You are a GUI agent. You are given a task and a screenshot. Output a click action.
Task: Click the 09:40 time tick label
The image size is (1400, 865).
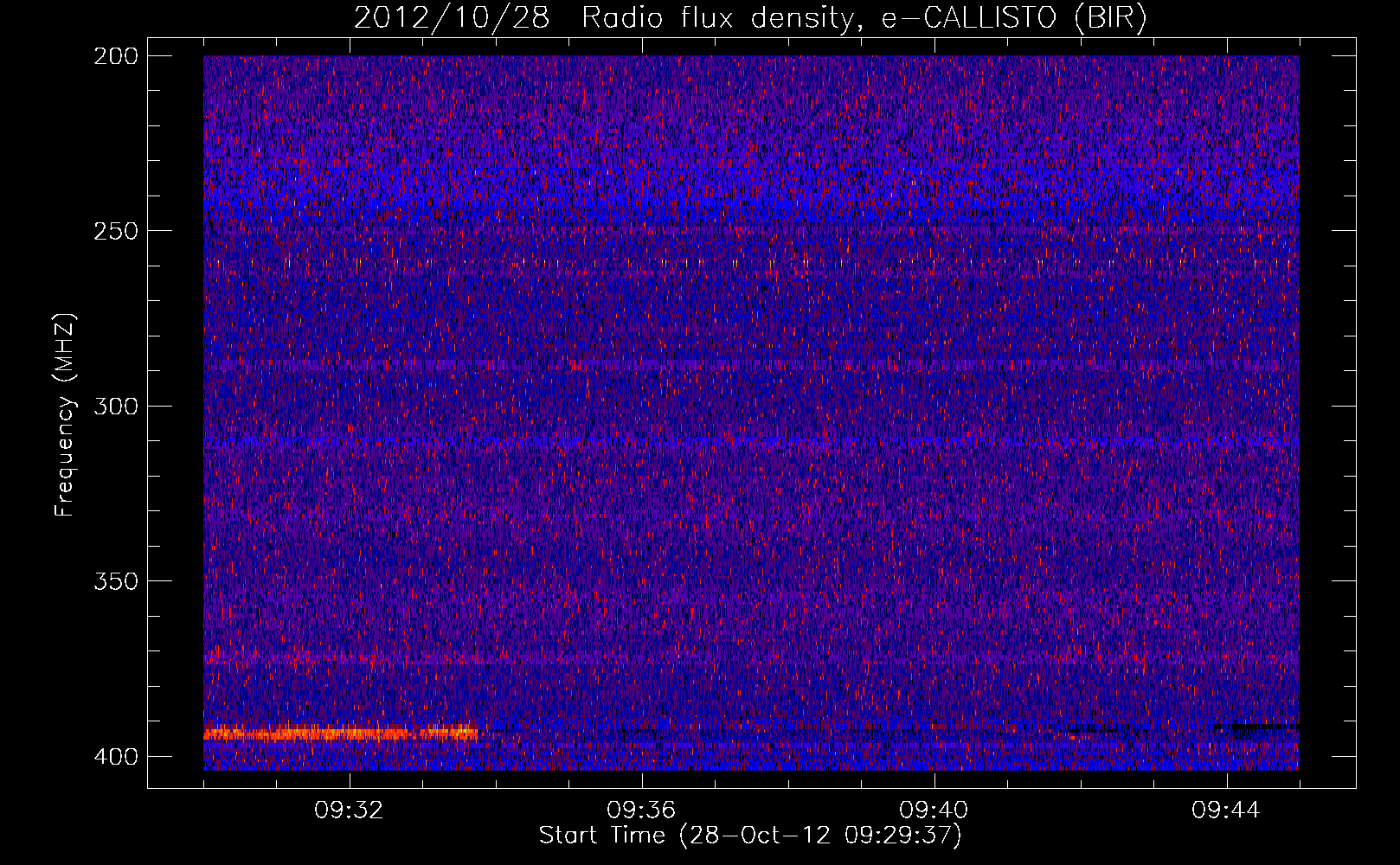pyautogui.click(x=934, y=811)
